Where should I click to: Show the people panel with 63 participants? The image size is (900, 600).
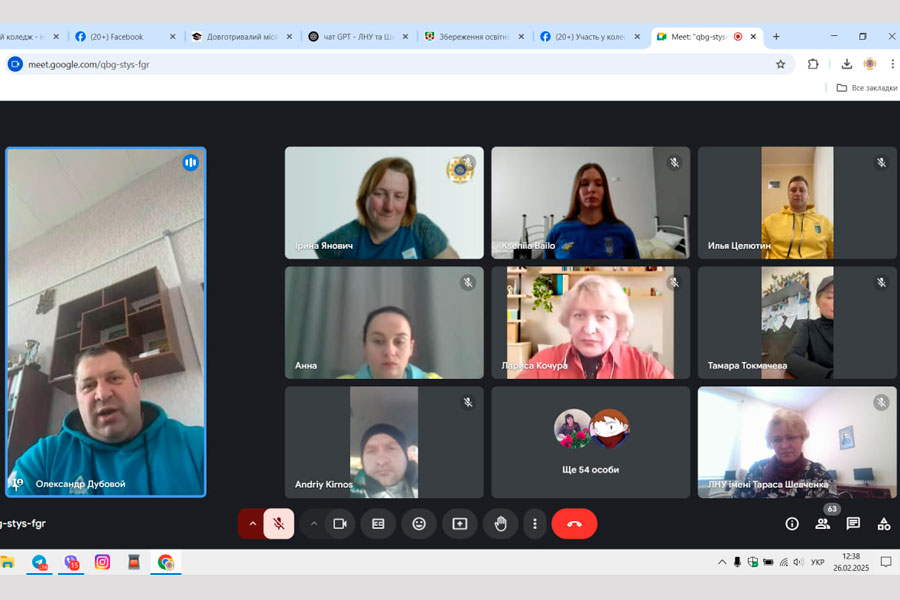coord(823,523)
